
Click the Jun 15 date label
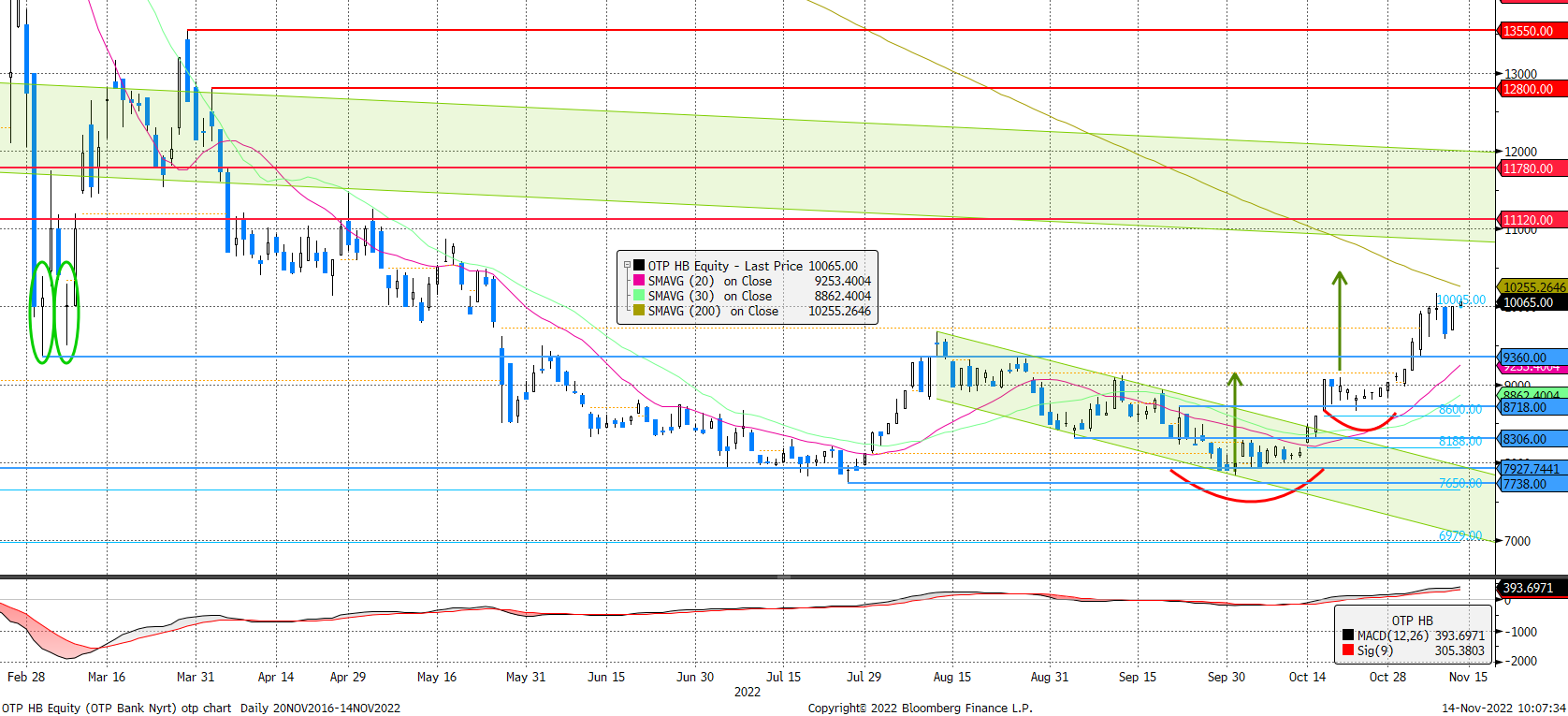(606, 677)
